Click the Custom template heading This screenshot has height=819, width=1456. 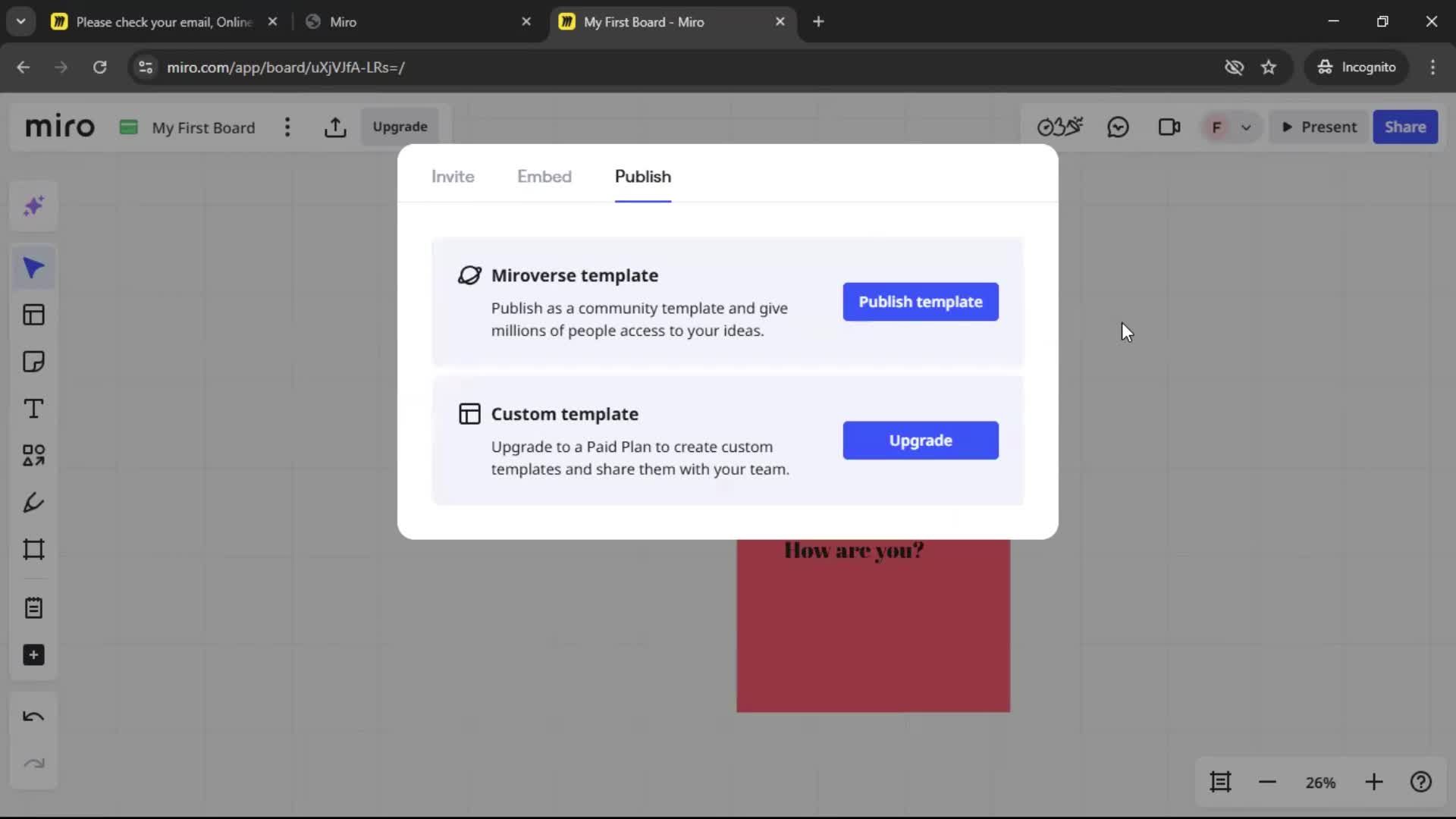click(x=565, y=414)
